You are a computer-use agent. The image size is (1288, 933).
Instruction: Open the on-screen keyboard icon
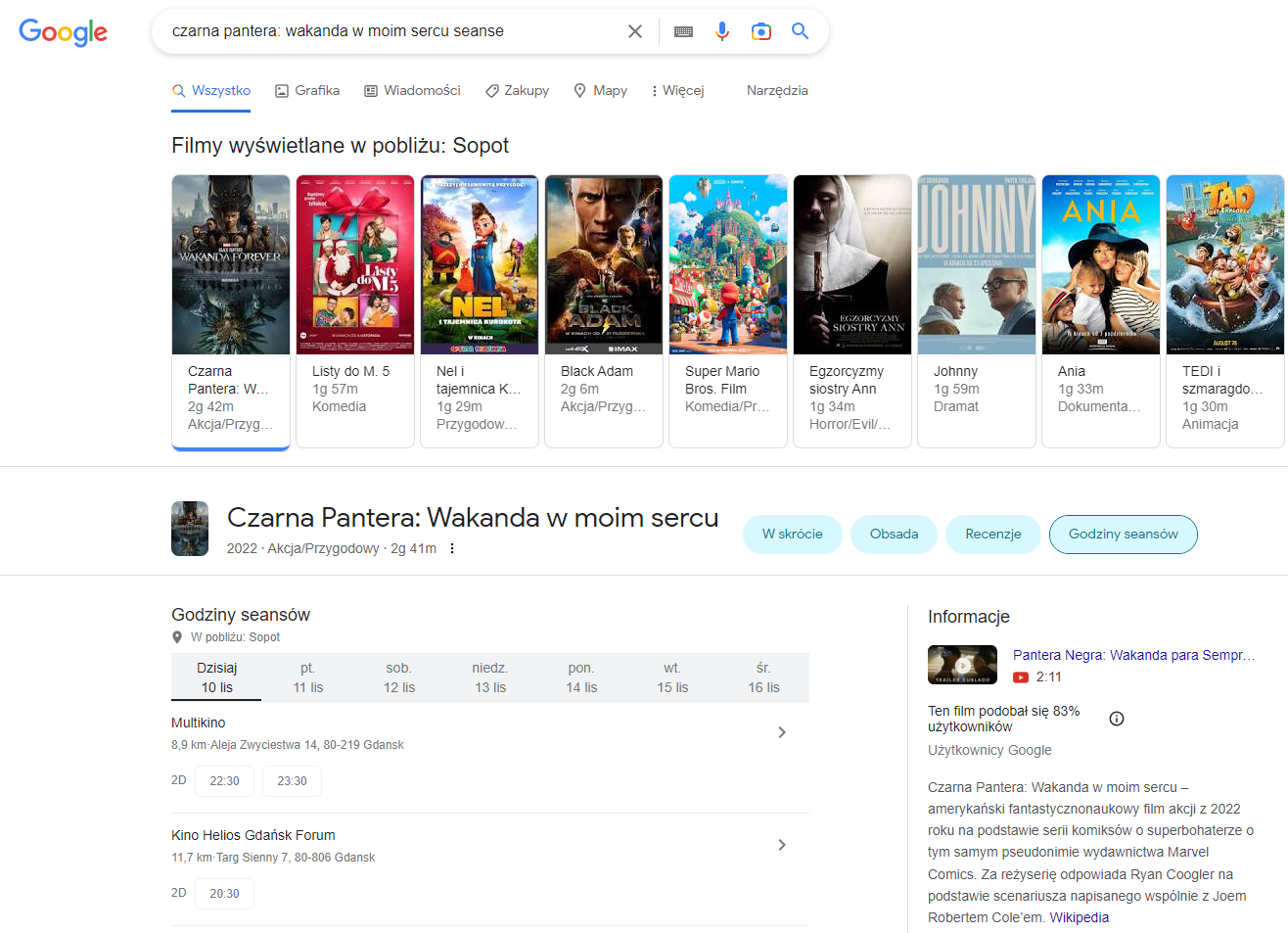[683, 31]
